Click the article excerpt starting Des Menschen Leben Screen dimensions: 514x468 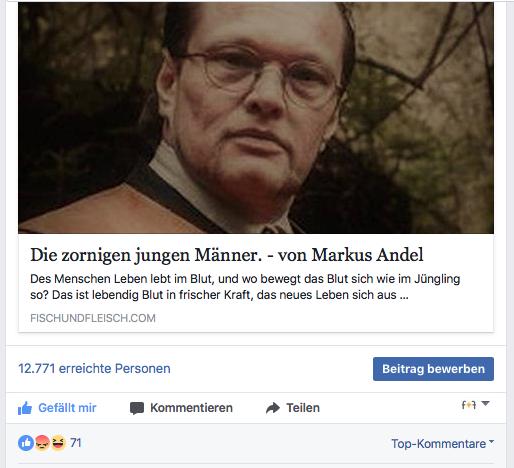click(245, 287)
